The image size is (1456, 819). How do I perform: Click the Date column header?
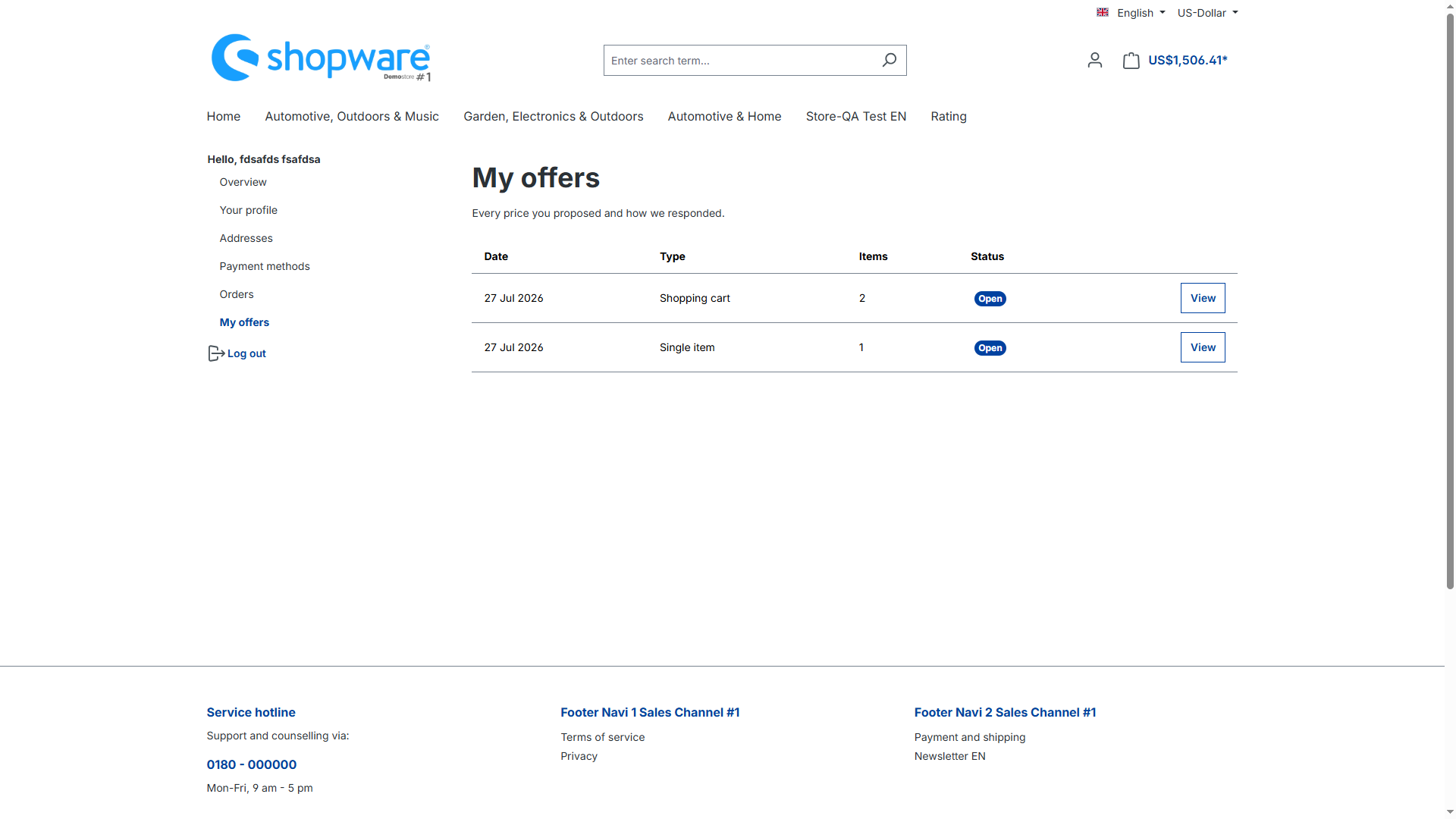[x=496, y=256]
